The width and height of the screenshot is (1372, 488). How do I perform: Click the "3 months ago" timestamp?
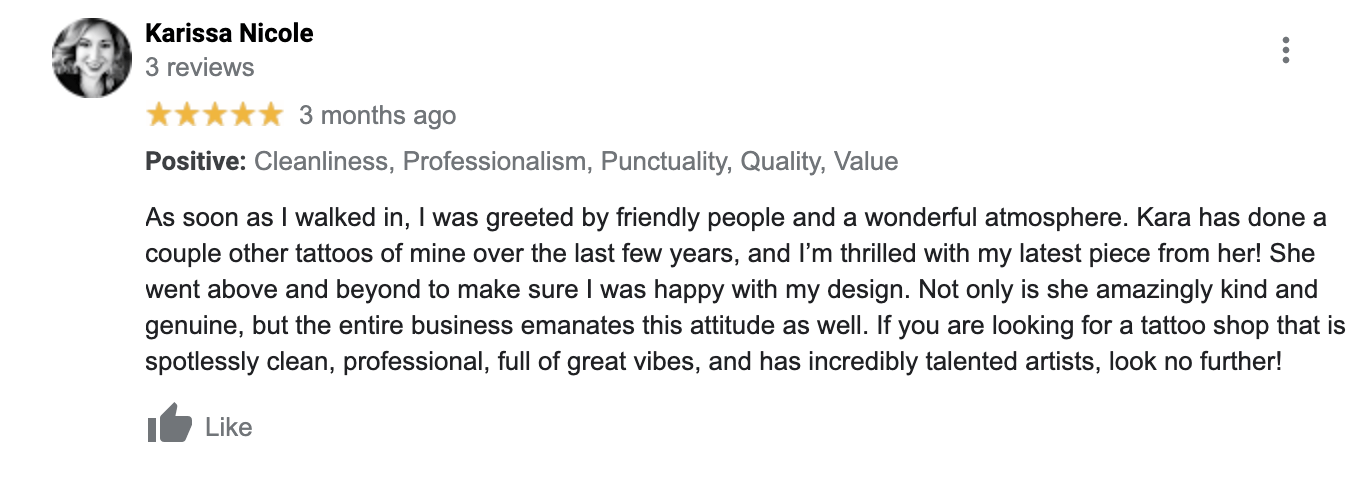click(377, 116)
